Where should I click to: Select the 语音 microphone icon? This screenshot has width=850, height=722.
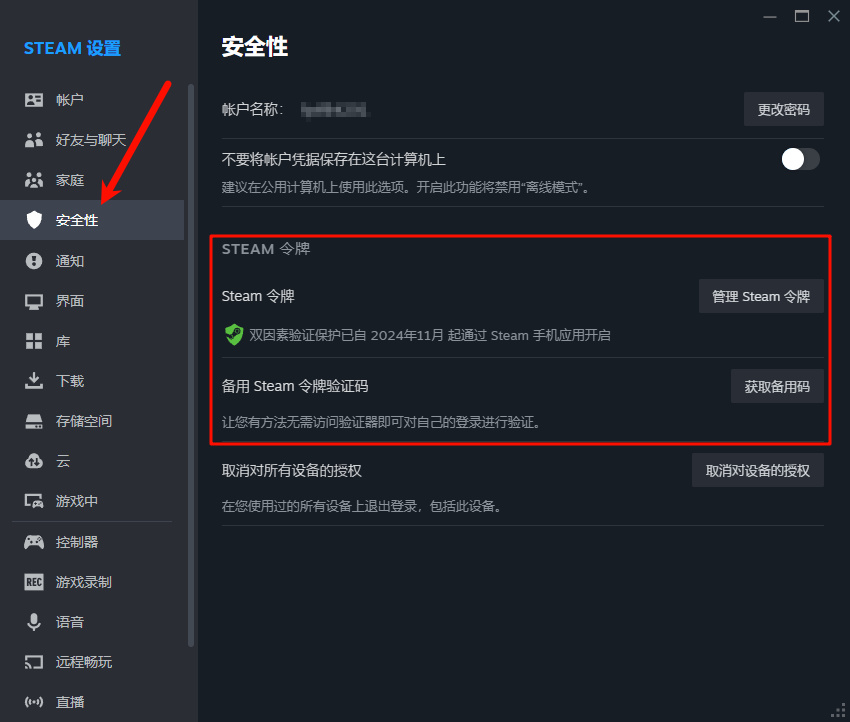coord(34,622)
